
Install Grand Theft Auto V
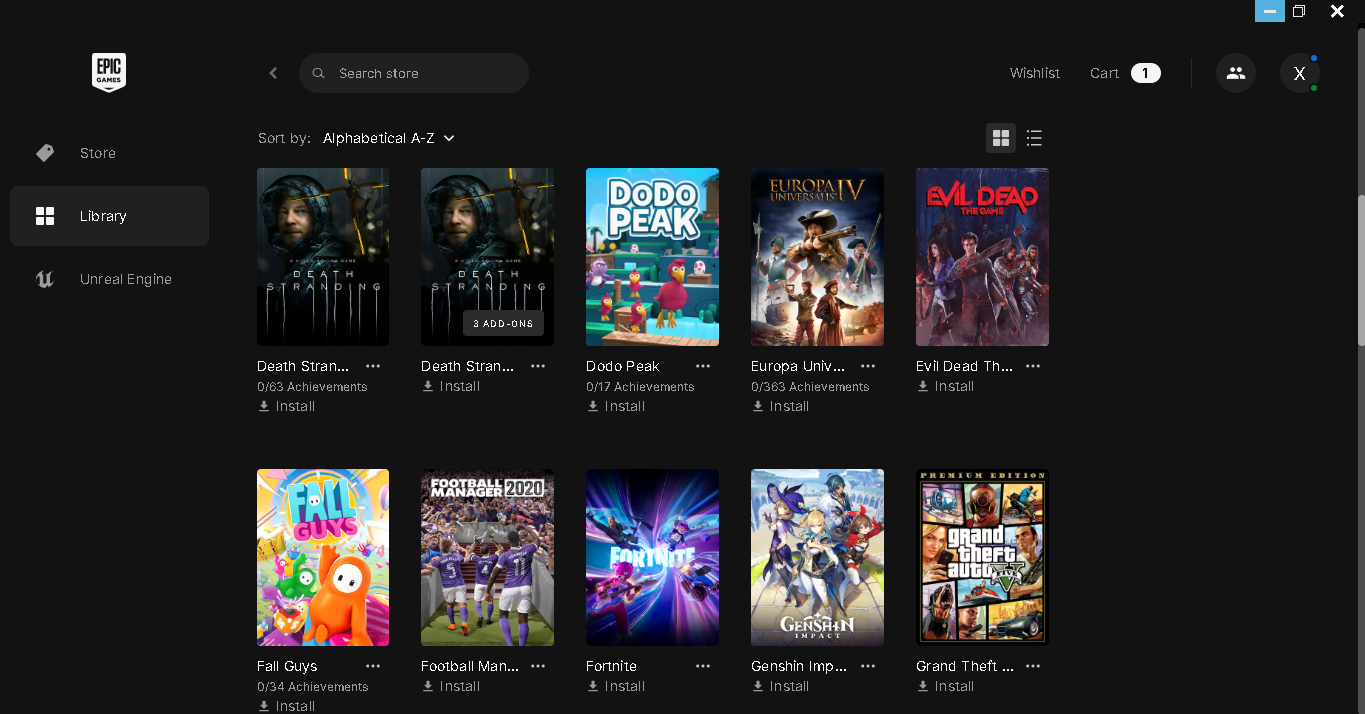click(x=945, y=686)
